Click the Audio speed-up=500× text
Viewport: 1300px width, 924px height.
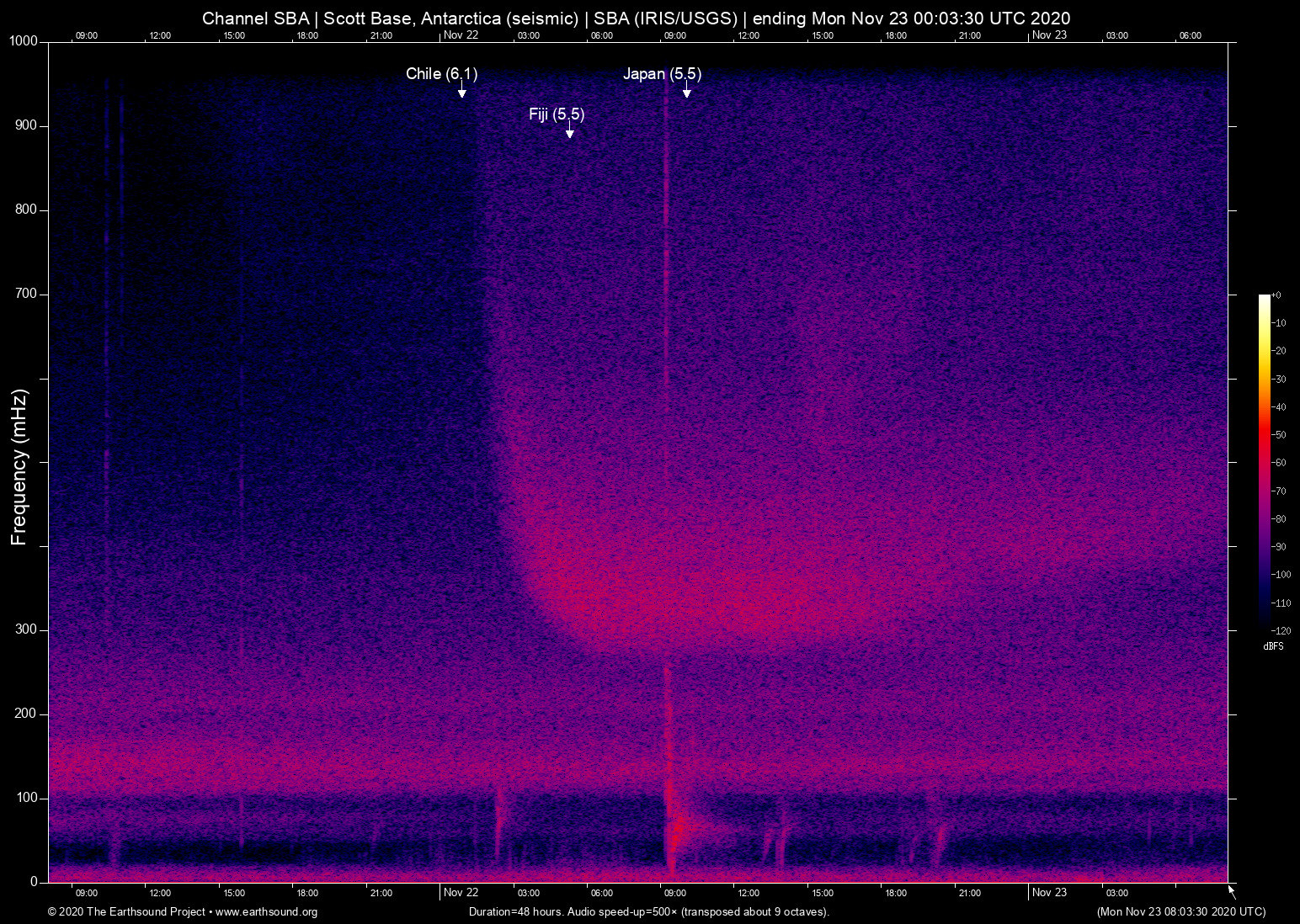click(622, 912)
